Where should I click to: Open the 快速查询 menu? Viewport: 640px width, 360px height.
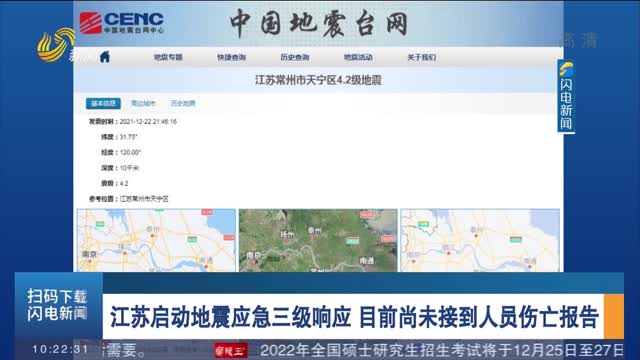click(x=231, y=57)
